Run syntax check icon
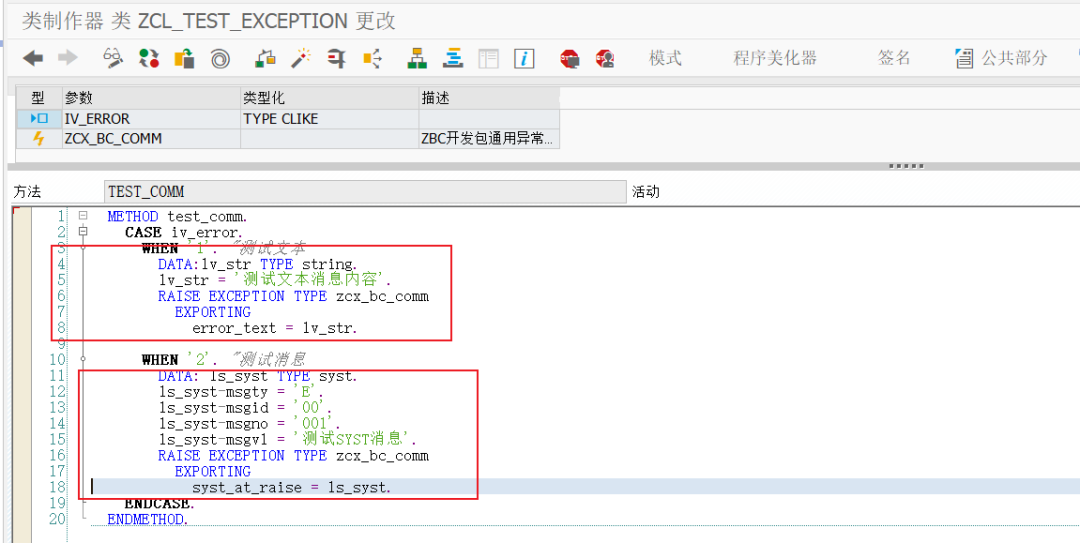The image size is (1080, 543). point(265,58)
